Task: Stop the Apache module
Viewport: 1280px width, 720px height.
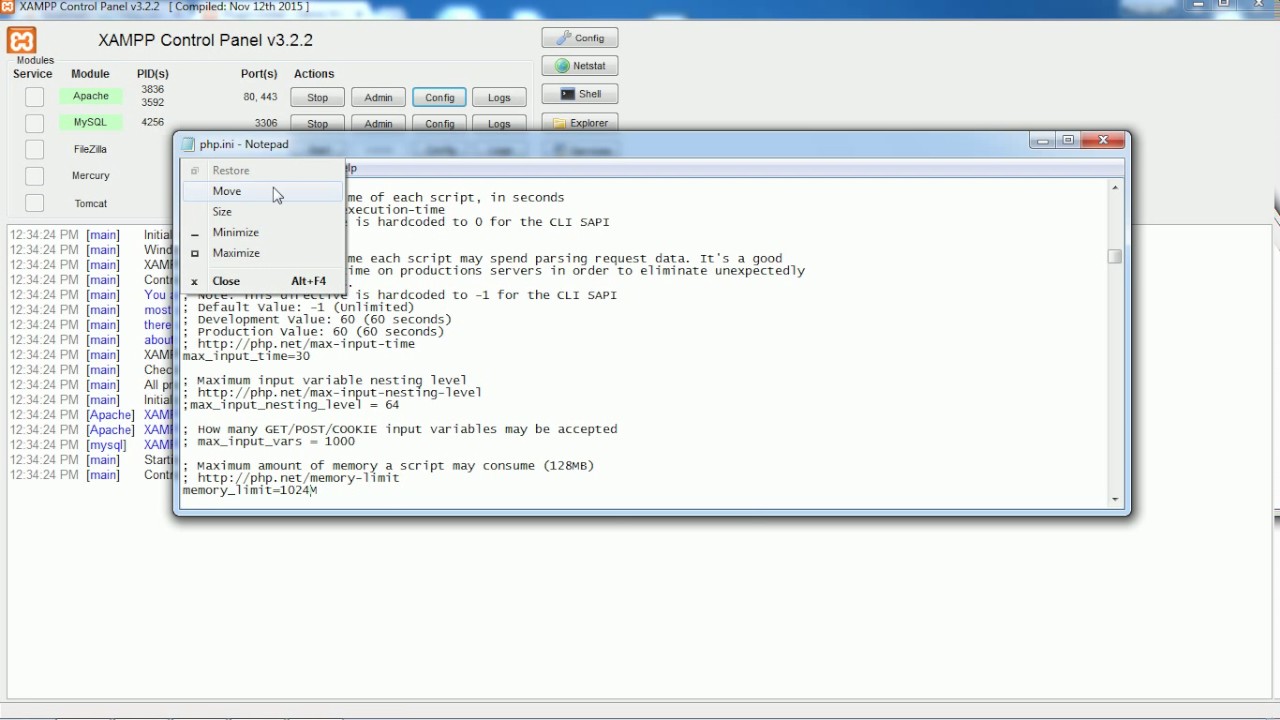Action: coord(318,97)
